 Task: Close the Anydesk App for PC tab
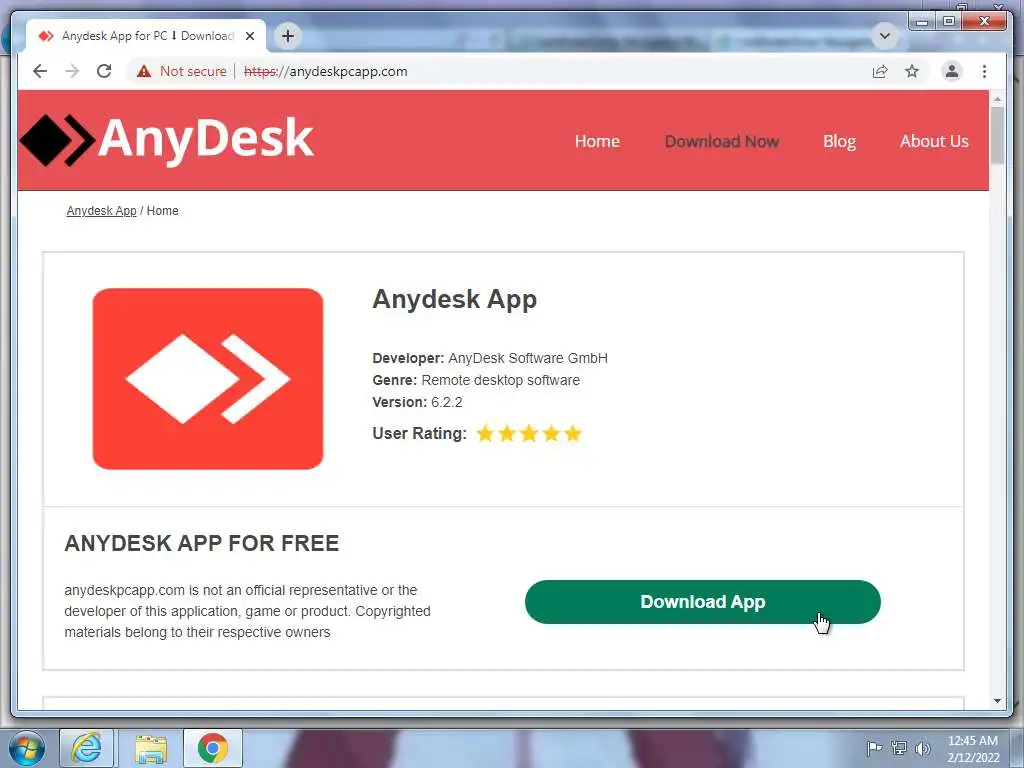click(249, 36)
